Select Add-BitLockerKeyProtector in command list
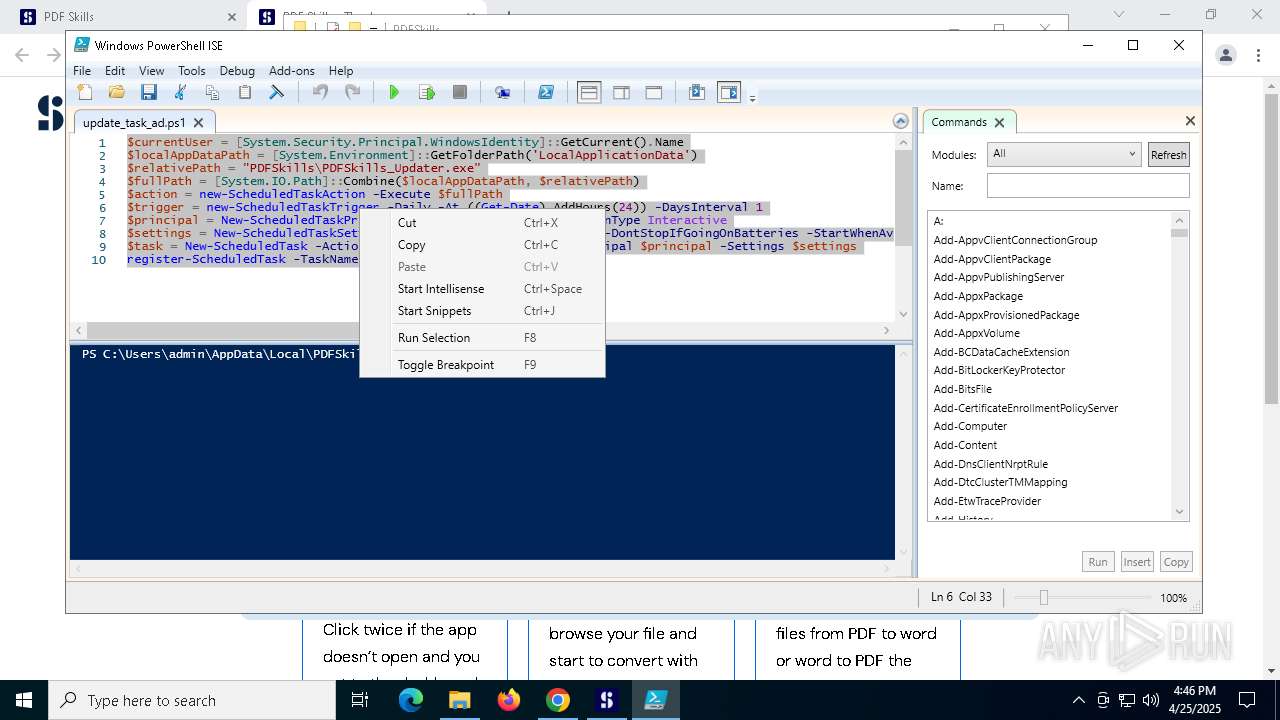The image size is (1280, 720). pos(999,370)
